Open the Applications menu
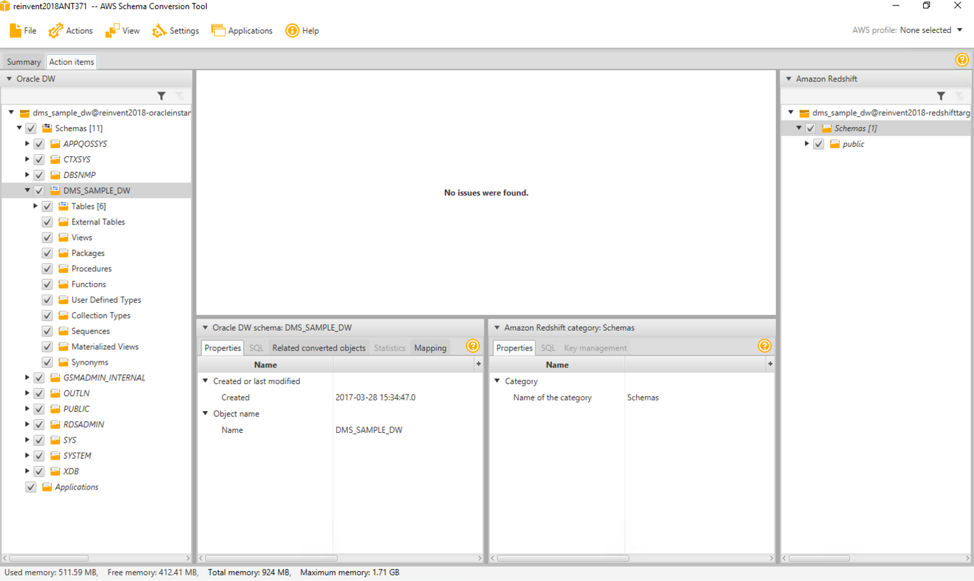This screenshot has width=974, height=581. (x=242, y=30)
